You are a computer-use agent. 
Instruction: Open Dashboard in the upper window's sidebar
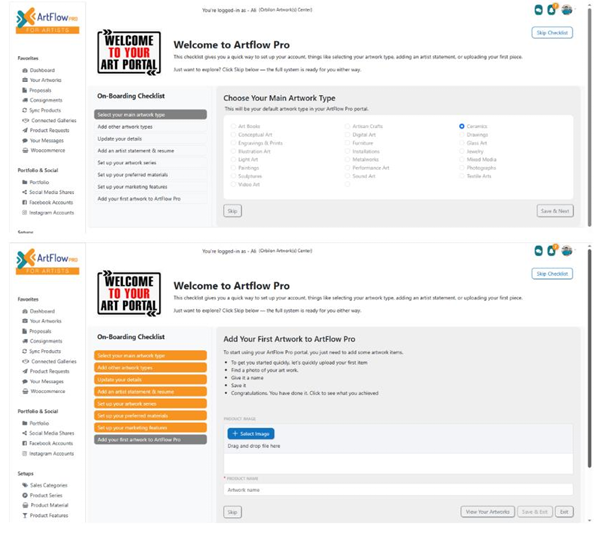(42, 71)
